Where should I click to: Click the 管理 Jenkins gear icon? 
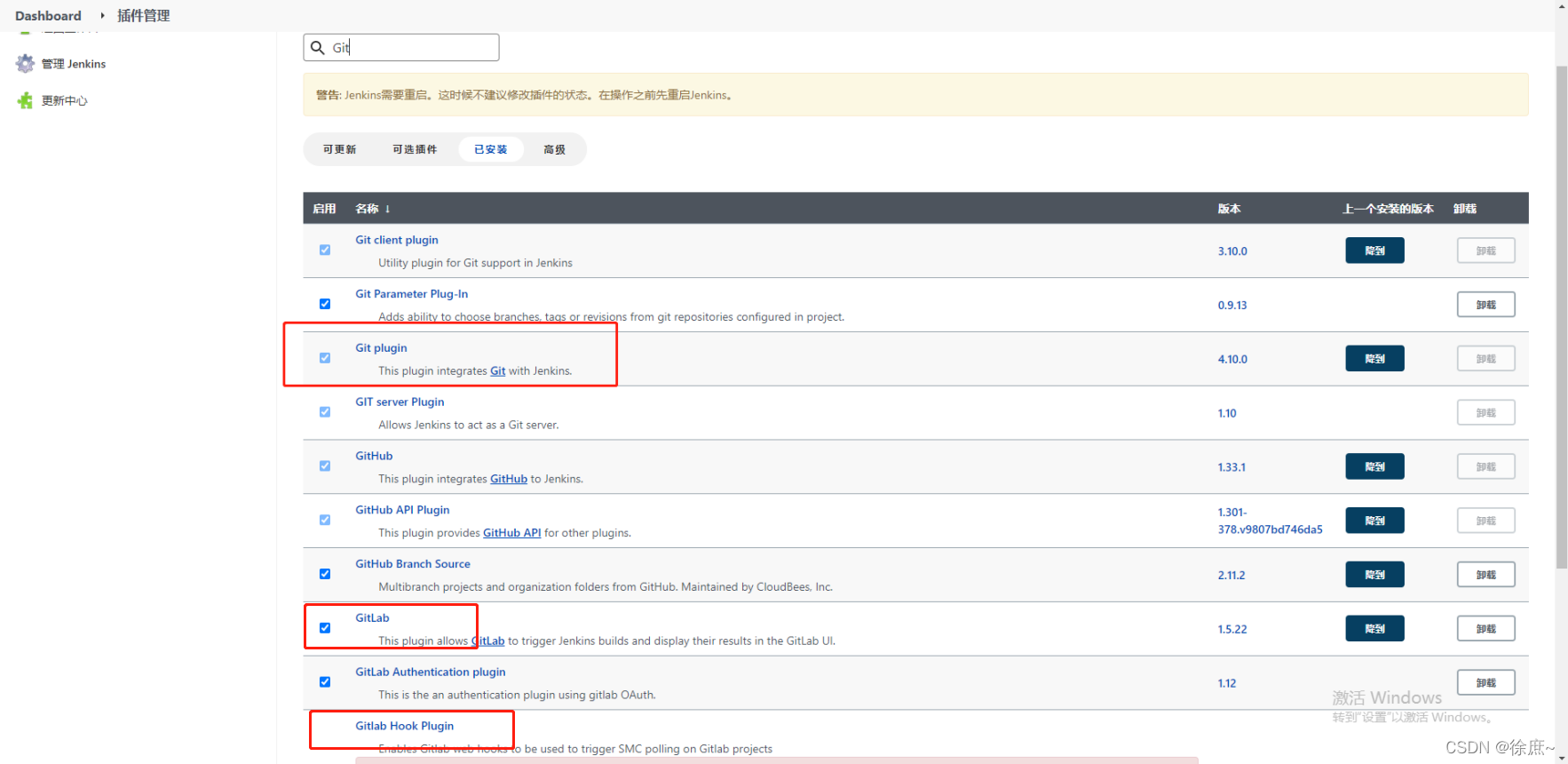coord(25,64)
